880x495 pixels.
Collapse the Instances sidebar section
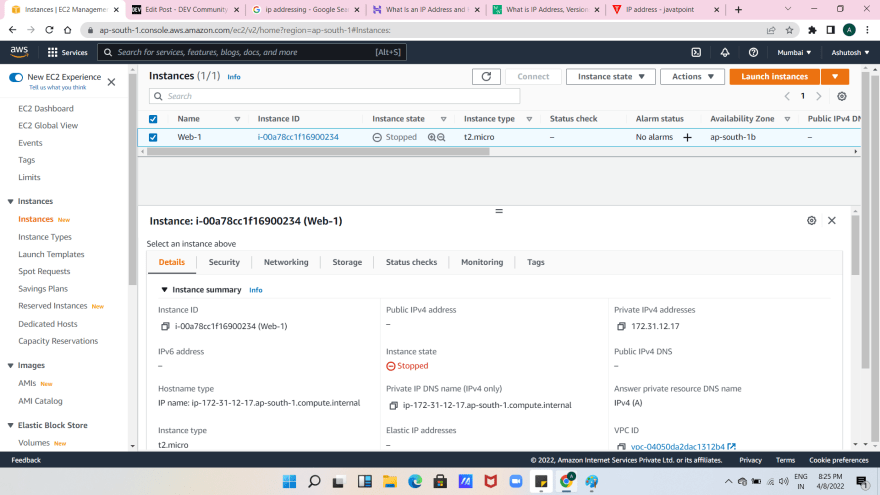click(10, 201)
